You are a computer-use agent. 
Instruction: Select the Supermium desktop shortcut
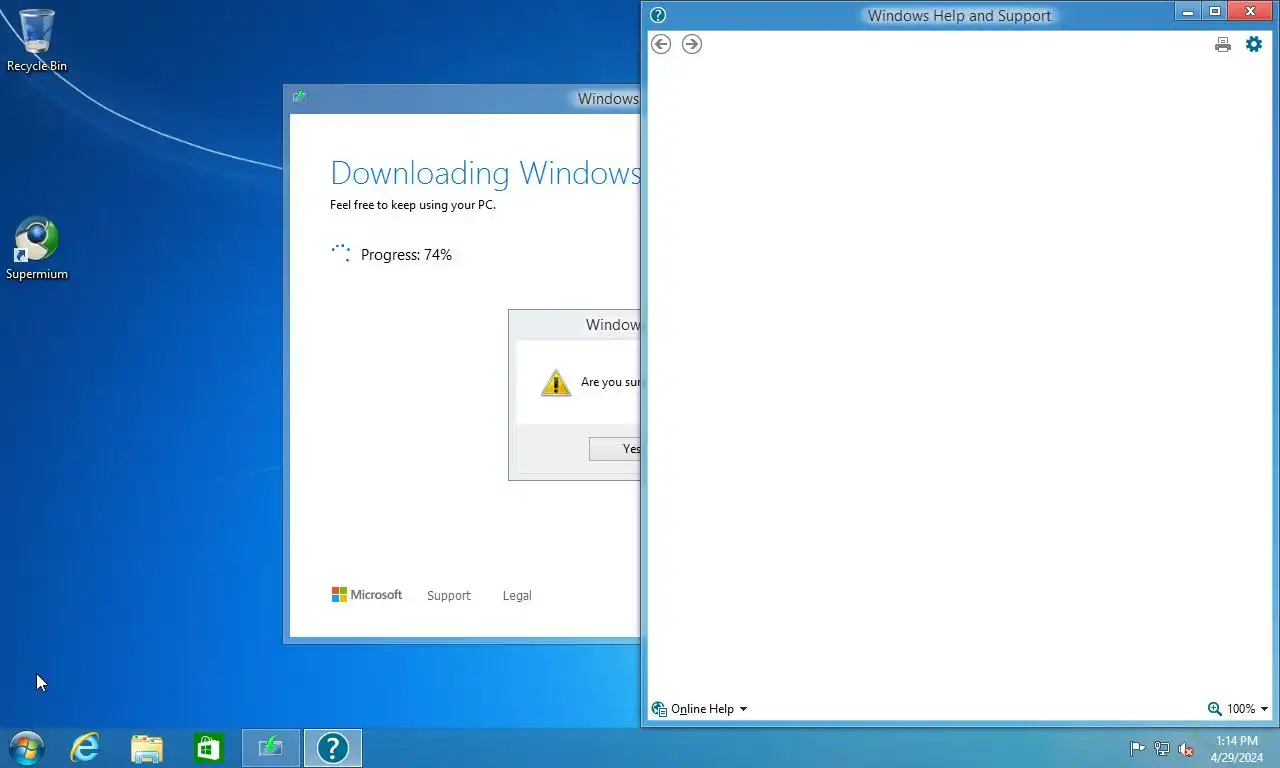click(37, 249)
